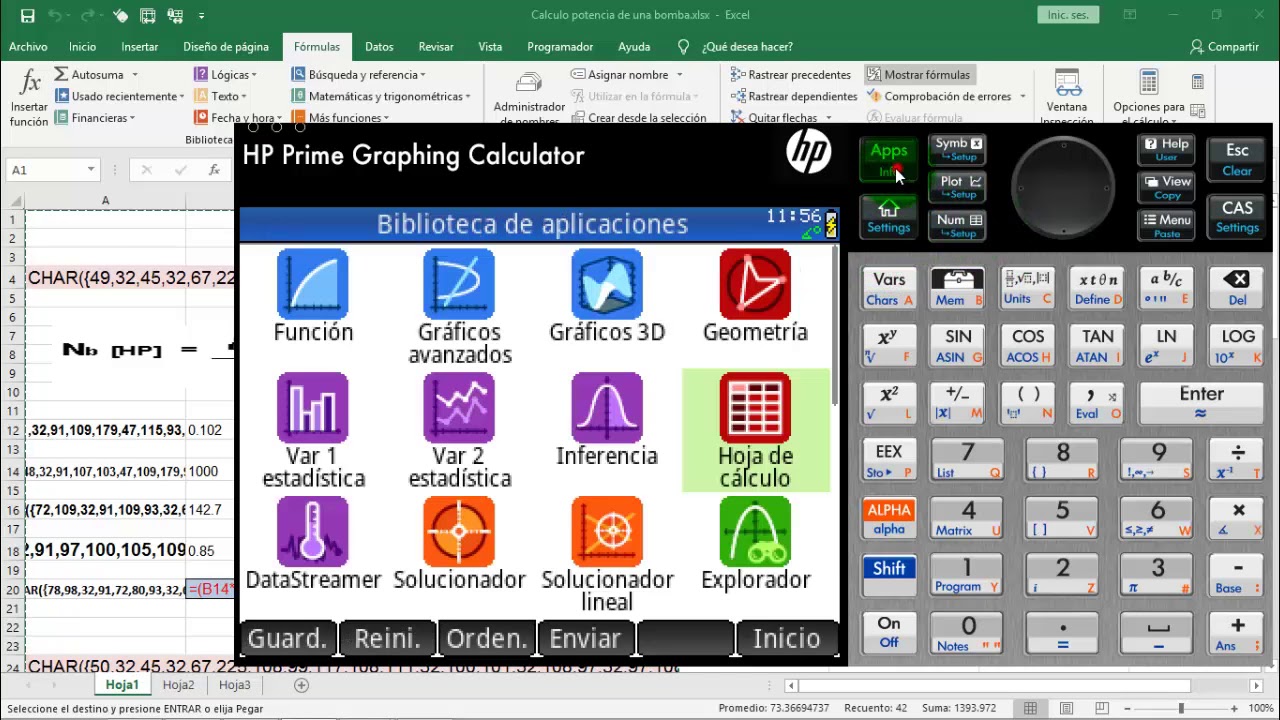The width and height of the screenshot is (1280, 720).
Task: Click the calculator Help key
Action: tap(1166, 150)
